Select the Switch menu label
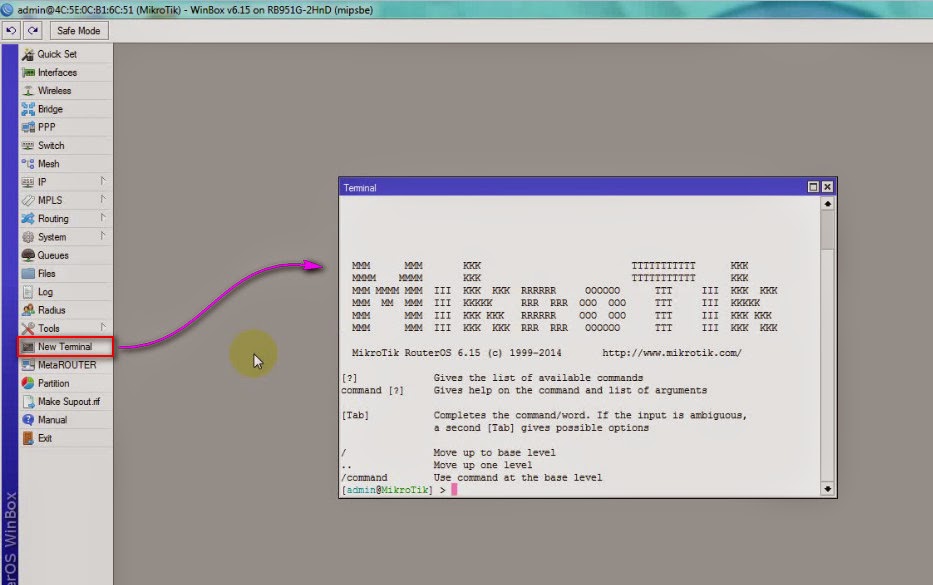 point(51,146)
